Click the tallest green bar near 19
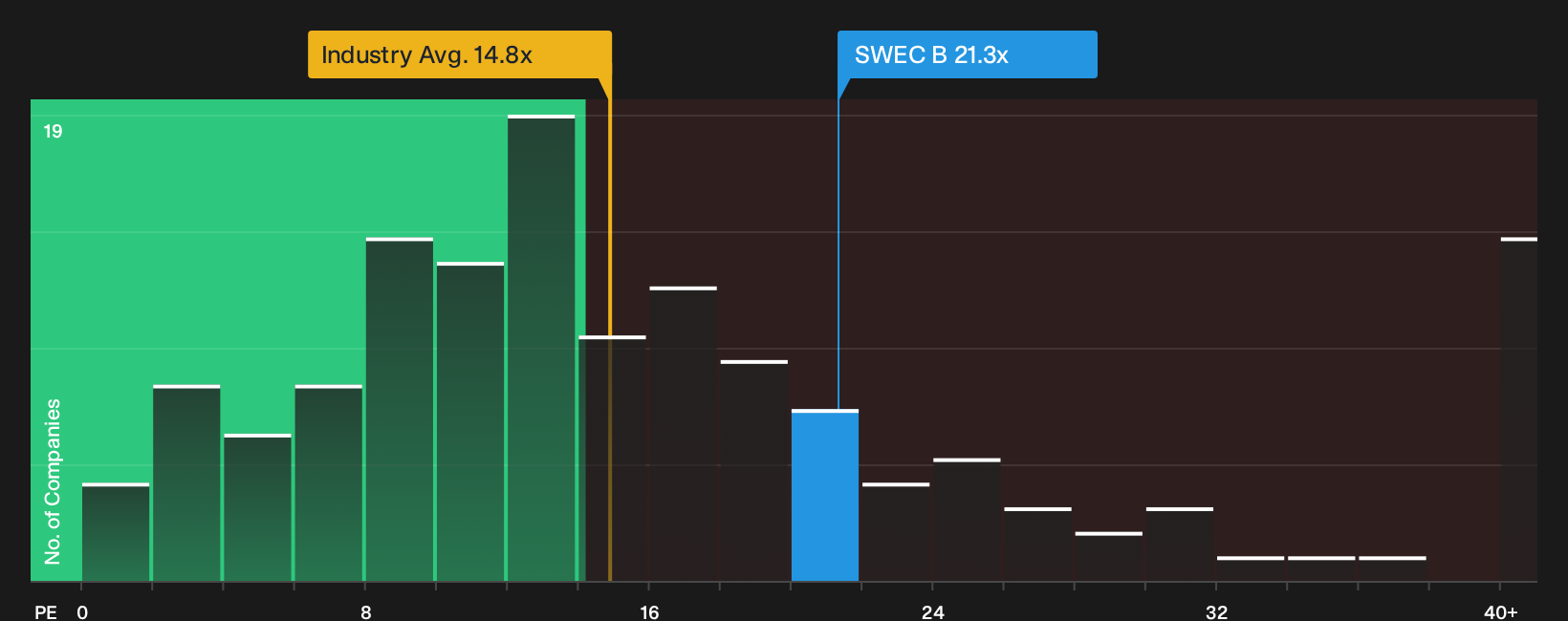This screenshot has height=621, width=1568. (x=541, y=349)
